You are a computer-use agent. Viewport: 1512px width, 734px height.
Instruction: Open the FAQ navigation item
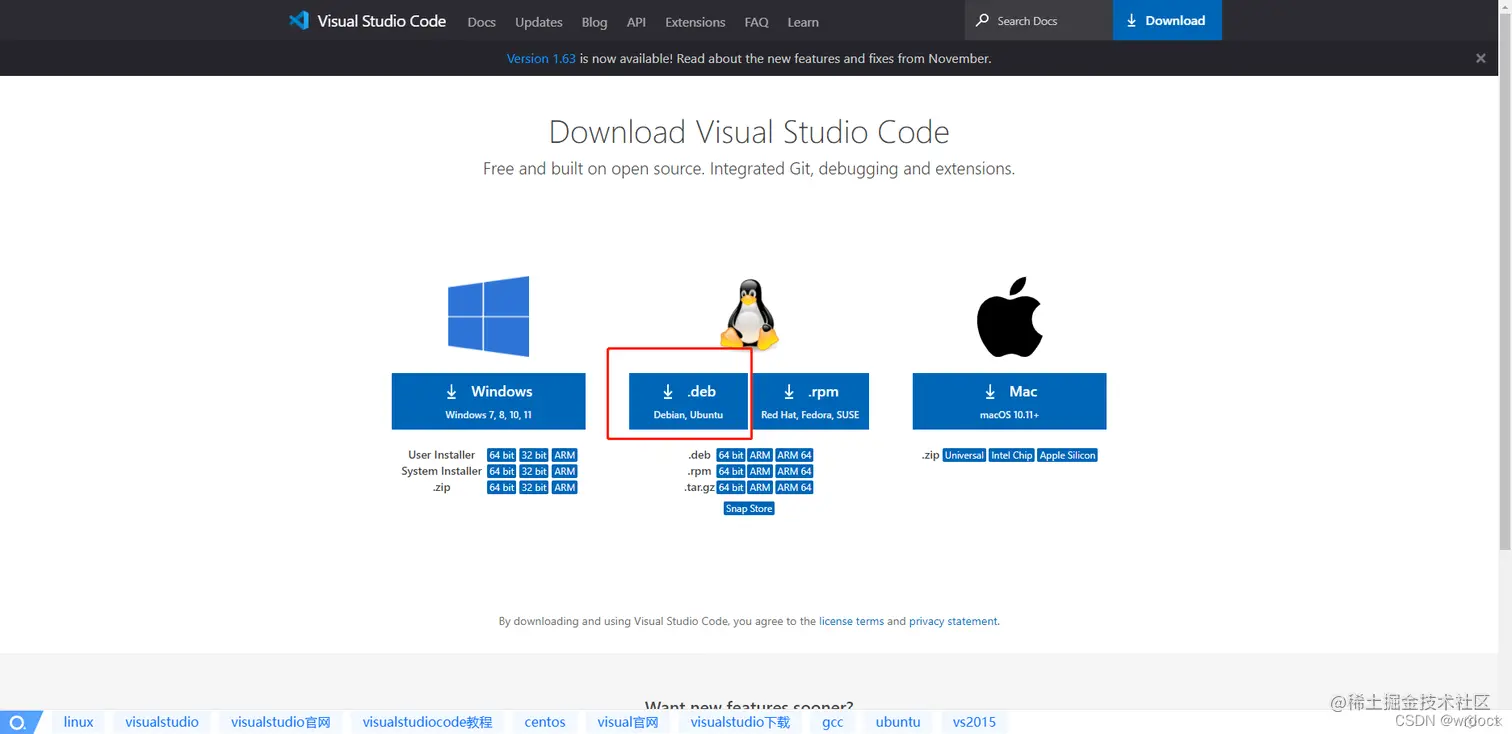pyautogui.click(x=756, y=22)
